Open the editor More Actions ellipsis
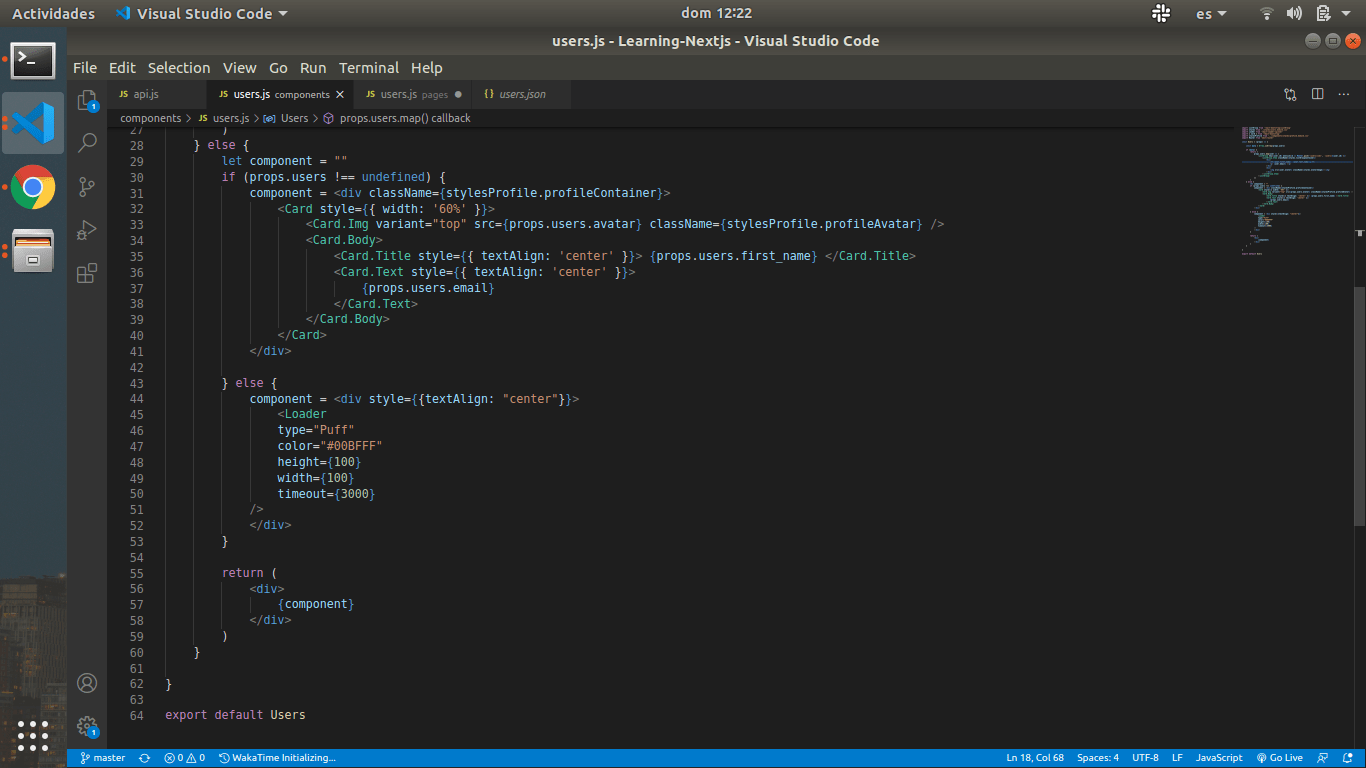Screen dimensions: 1366x768 point(1345,94)
